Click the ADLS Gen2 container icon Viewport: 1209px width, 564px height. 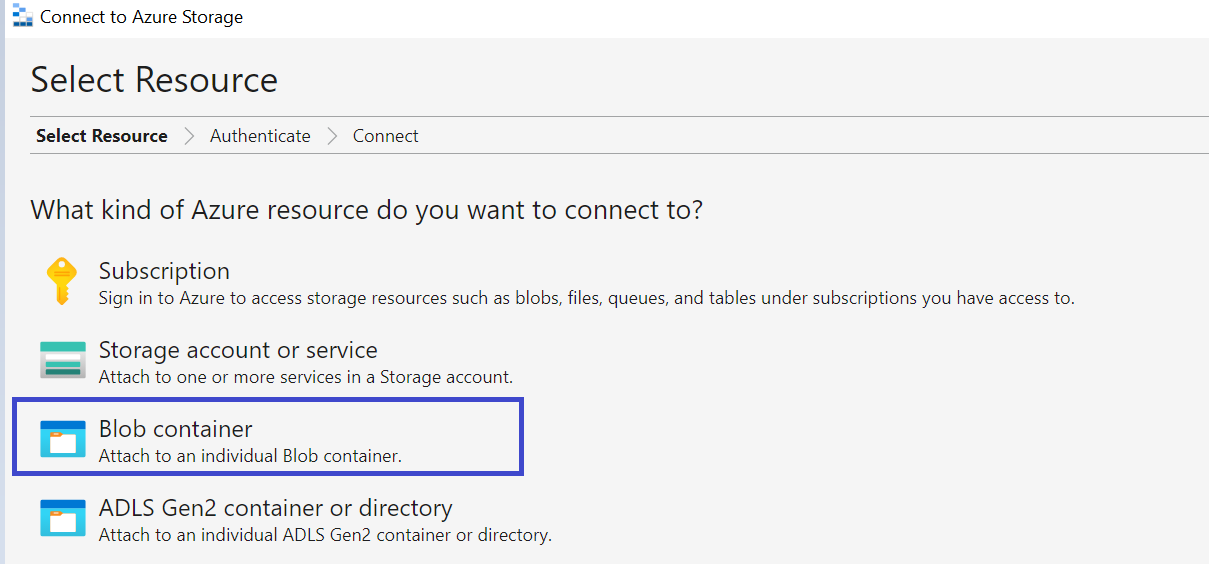[x=63, y=517]
